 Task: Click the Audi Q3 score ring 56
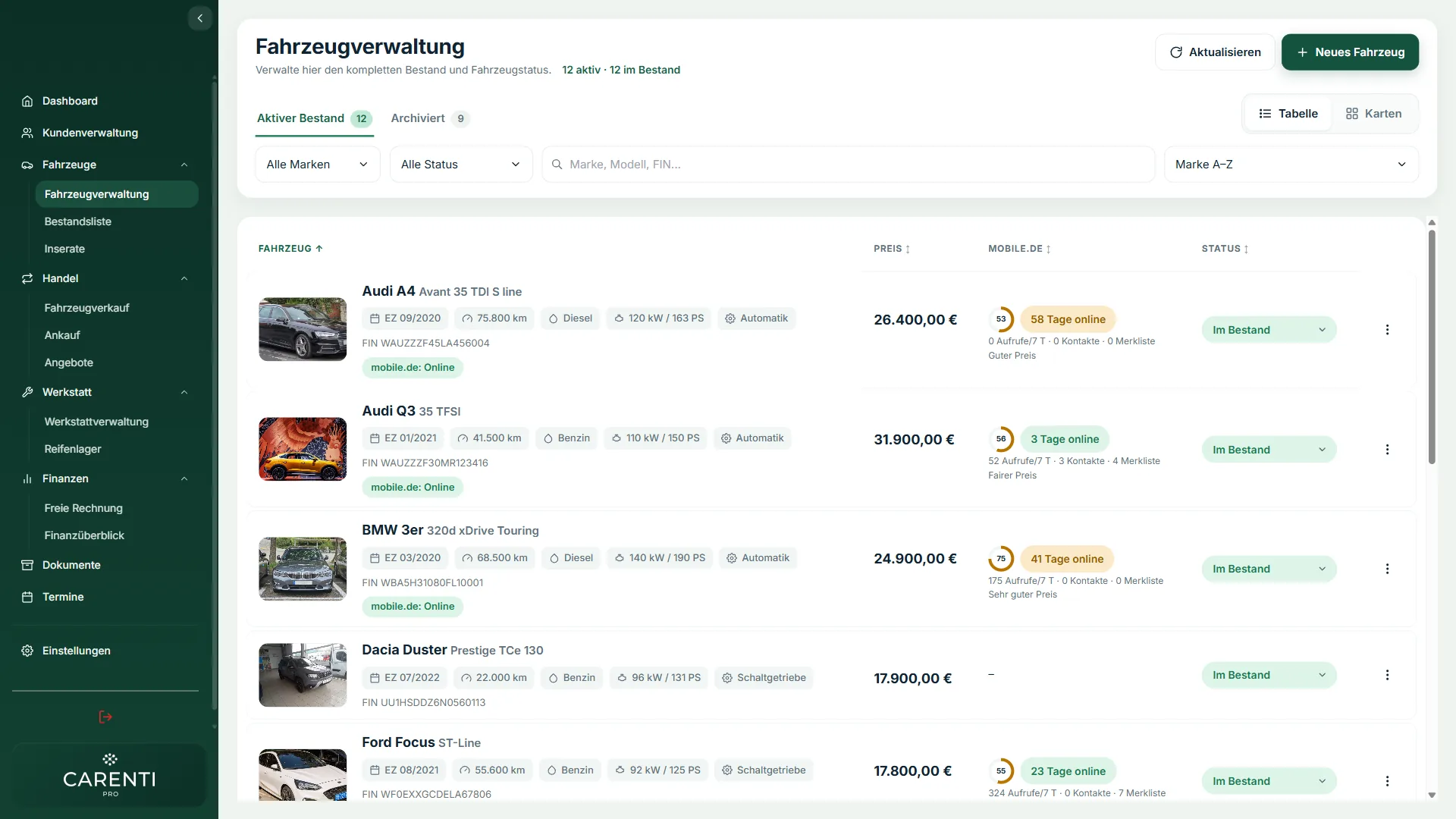point(1001,439)
